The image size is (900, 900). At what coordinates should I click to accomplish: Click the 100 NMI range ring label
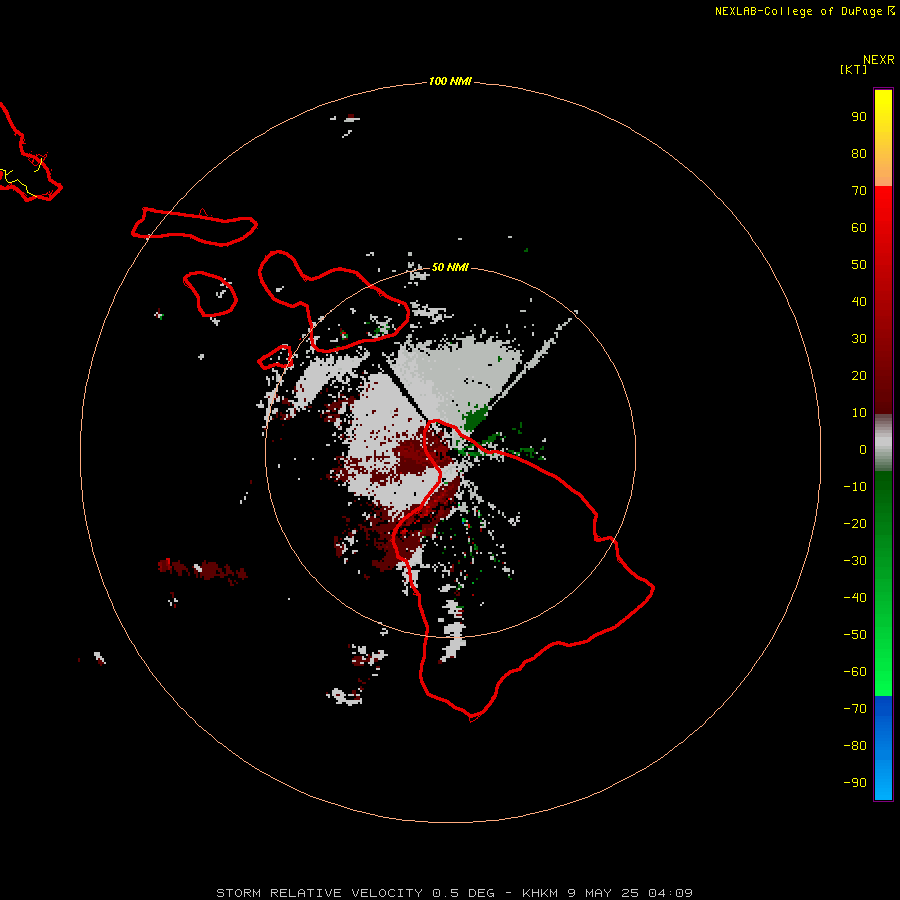tap(449, 81)
